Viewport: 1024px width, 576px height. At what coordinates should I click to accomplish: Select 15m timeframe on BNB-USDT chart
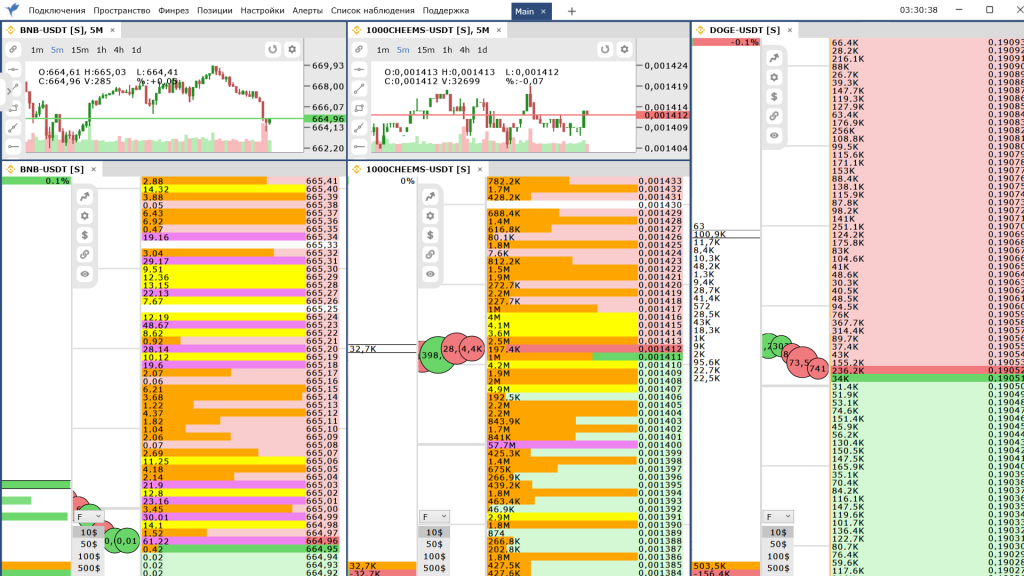[80, 50]
